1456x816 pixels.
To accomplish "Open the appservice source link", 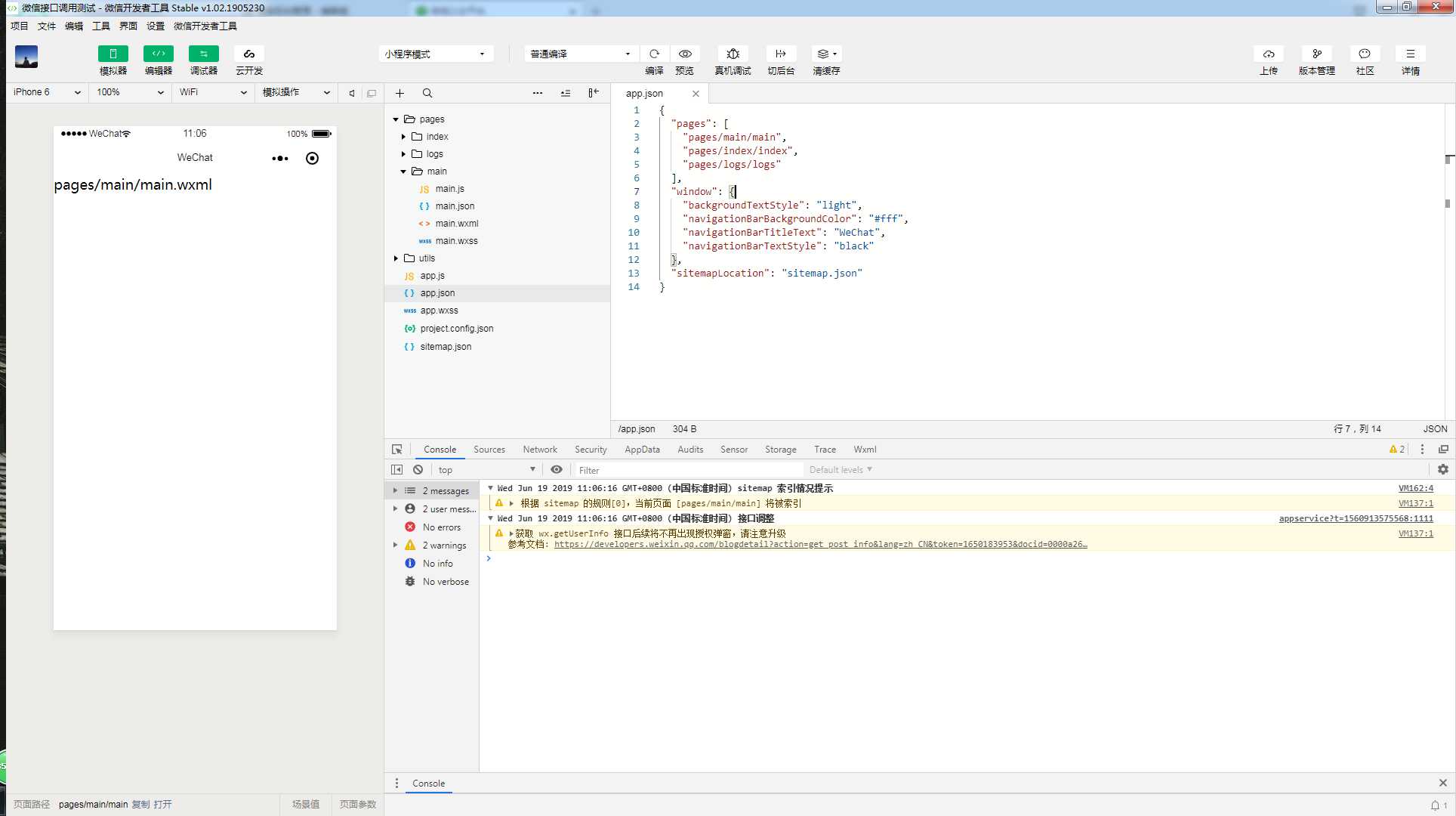I will pyautogui.click(x=1356, y=519).
